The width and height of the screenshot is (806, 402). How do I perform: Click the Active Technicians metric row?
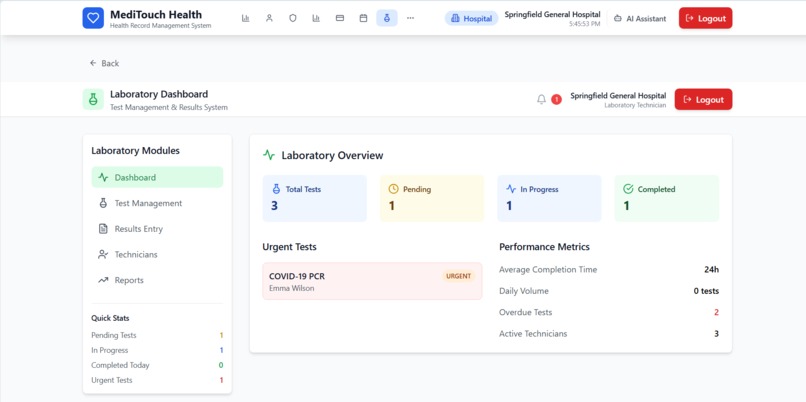[609, 334]
